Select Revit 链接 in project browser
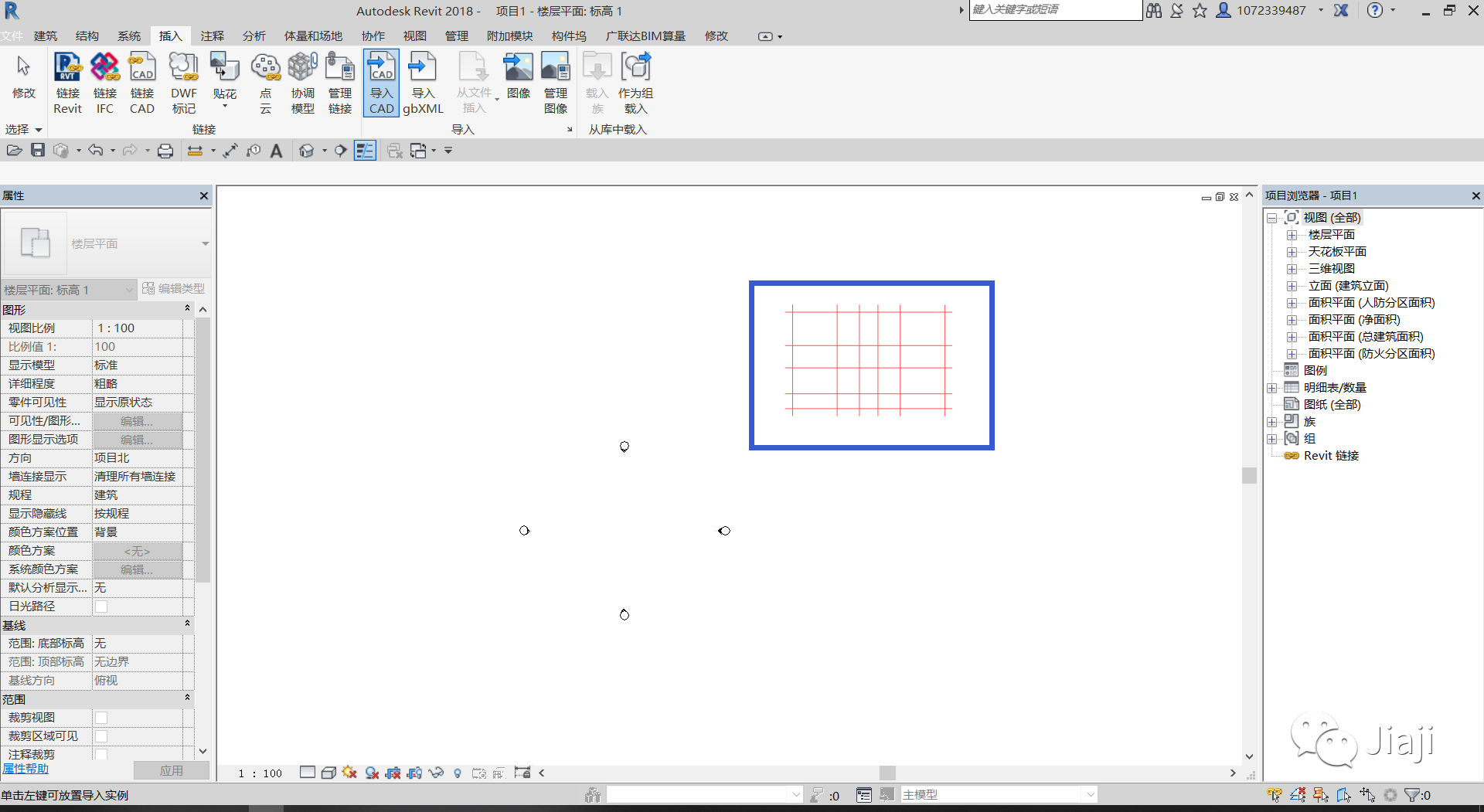Screen dimensions: 1484x812 1331,456
